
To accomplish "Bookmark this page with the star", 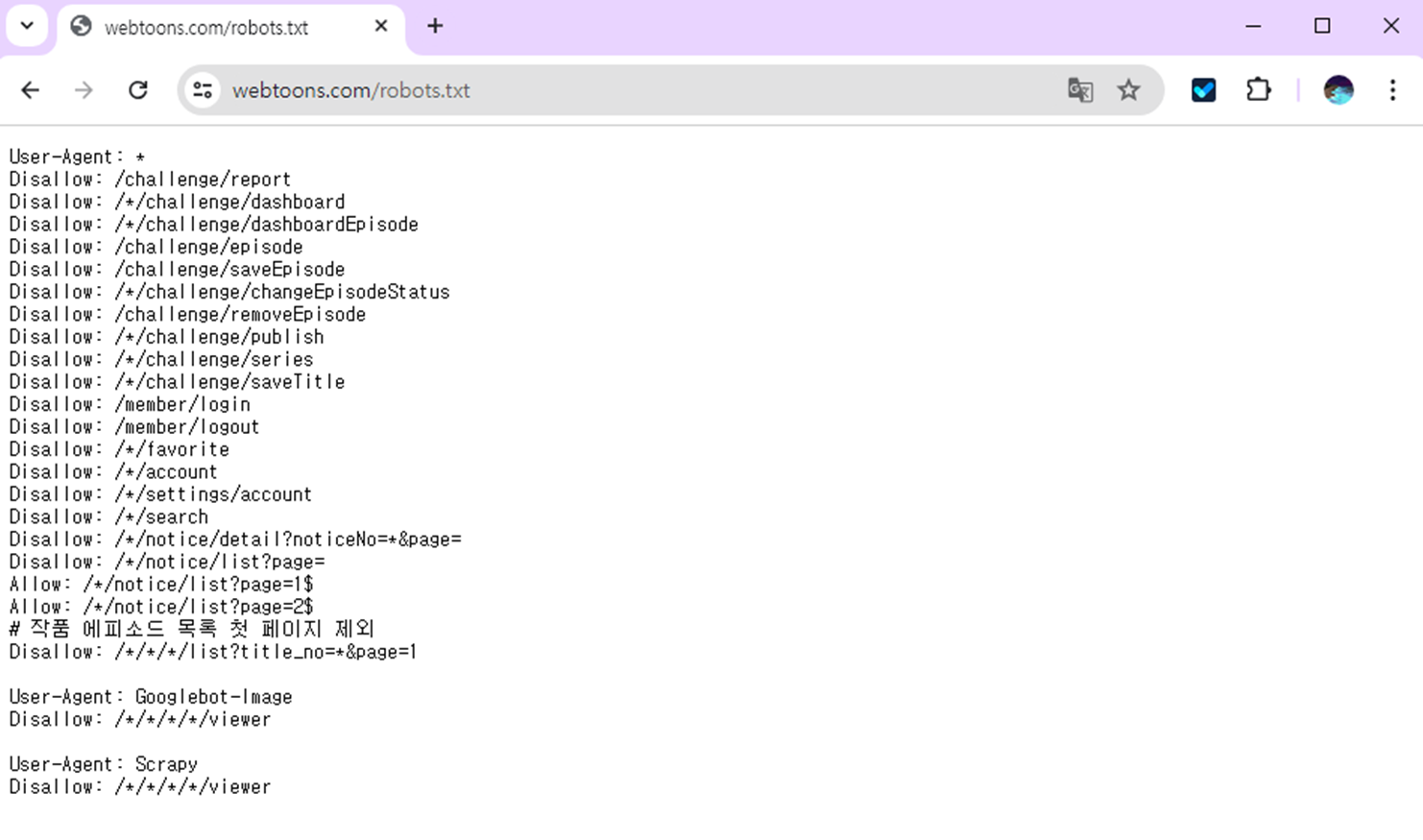I will (x=1128, y=90).
